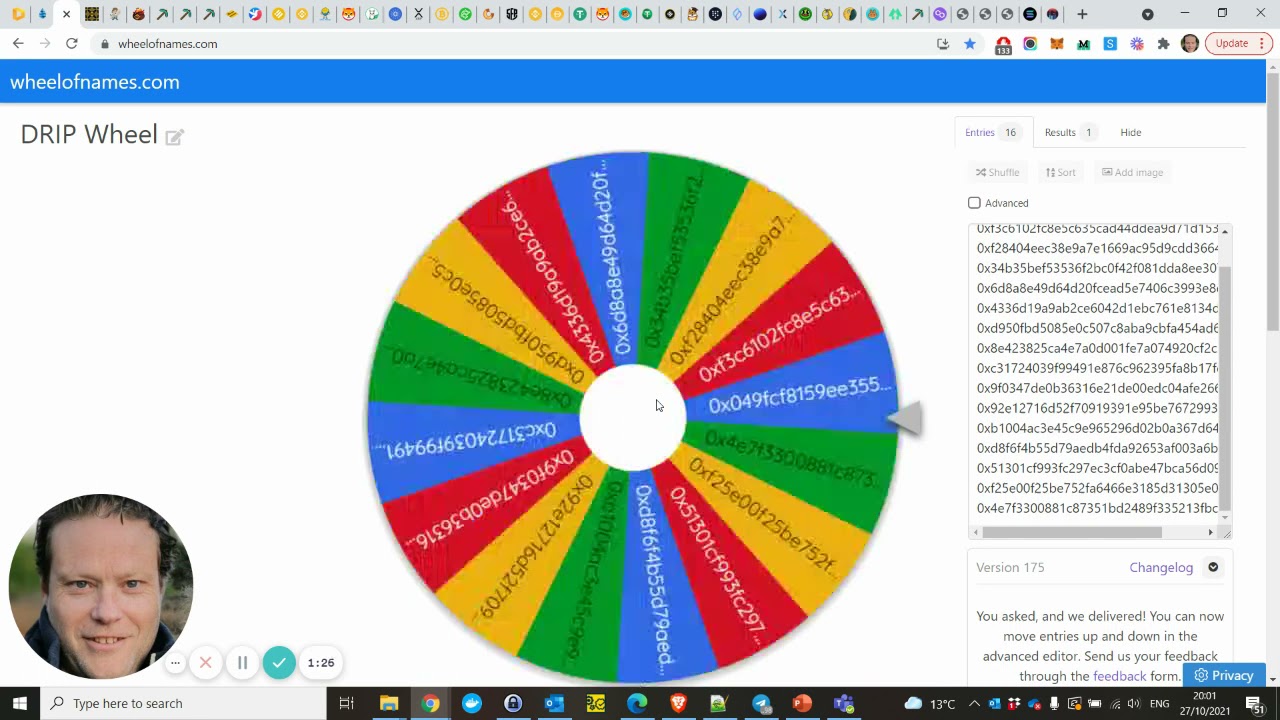The image size is (1280, 720).
Task: Click entry starting 0xd950fbd5085e0c50
Action: [x=1097, y=328]
